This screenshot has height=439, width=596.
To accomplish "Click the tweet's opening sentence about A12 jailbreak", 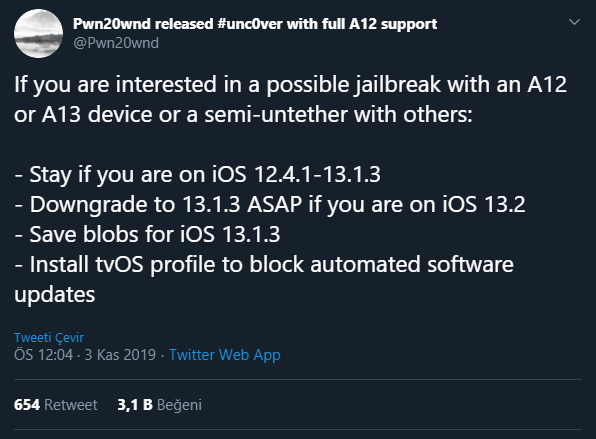I will tap(290, 84).
